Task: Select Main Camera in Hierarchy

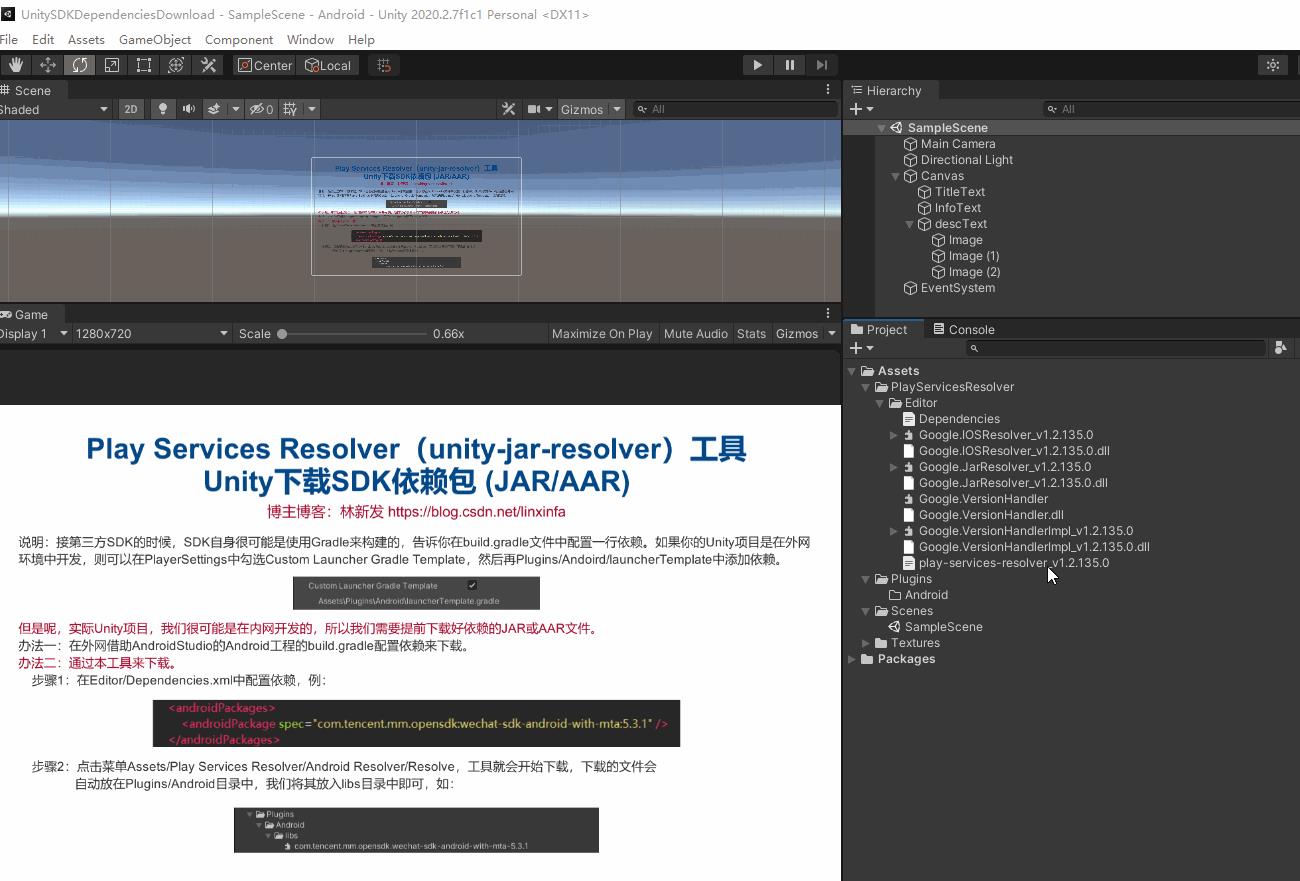Action: coord(958,144)
